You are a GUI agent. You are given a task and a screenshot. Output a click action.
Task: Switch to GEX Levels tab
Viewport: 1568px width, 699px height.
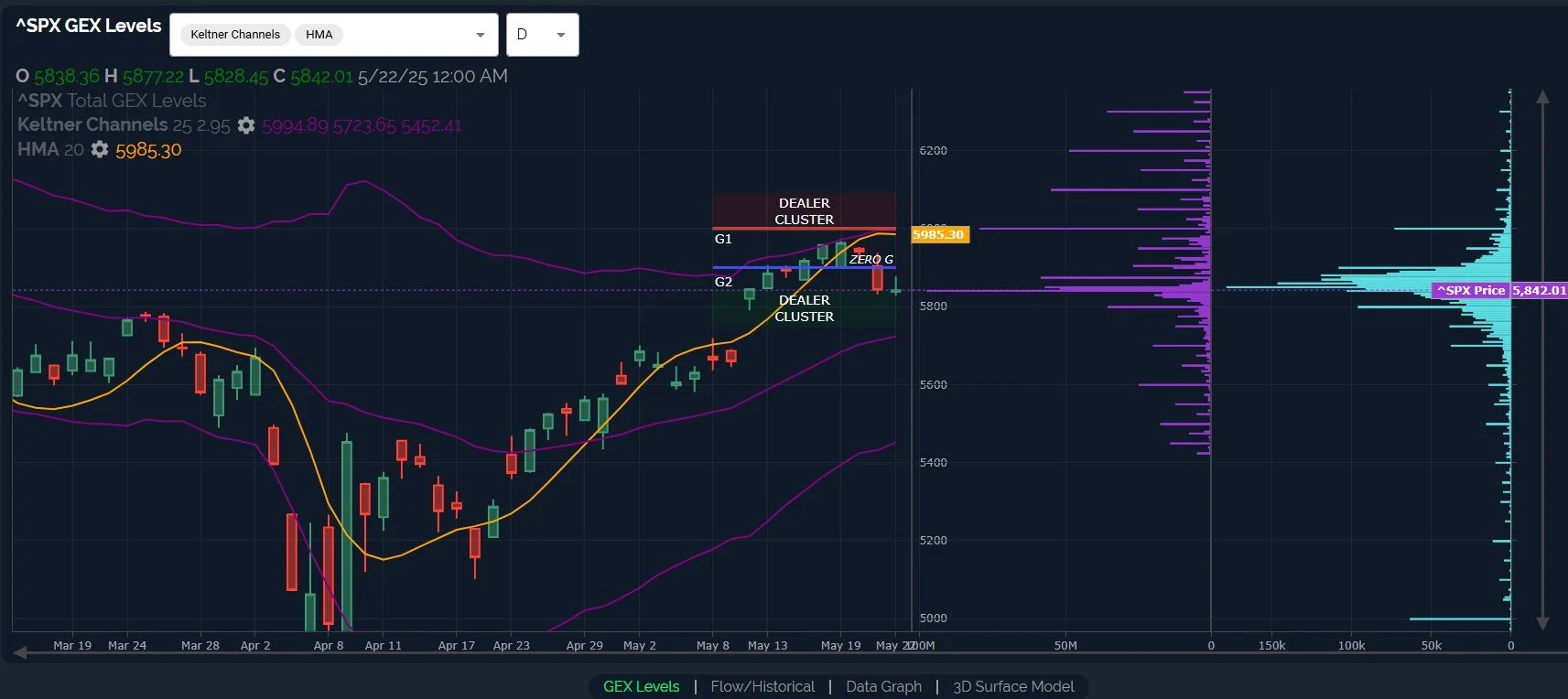click(x=641, y=686)
